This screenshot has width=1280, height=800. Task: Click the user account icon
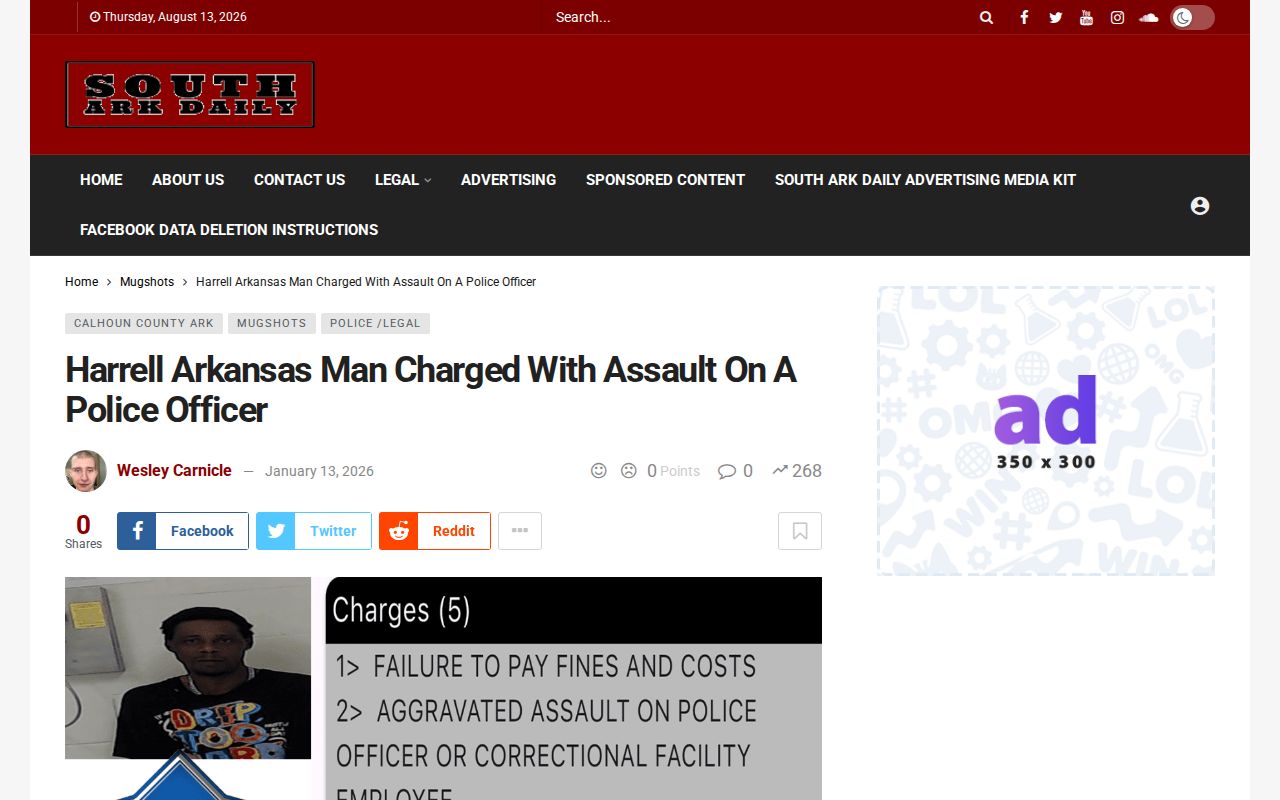[1200, 205]
